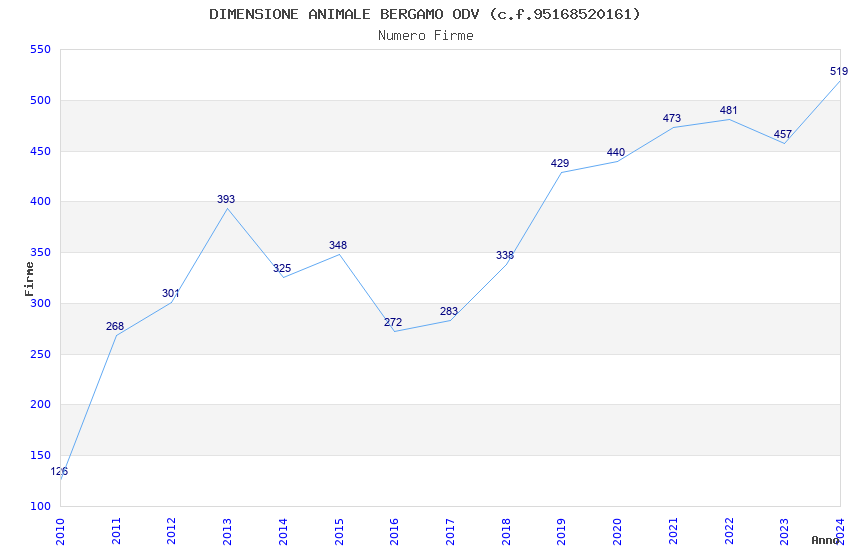Click x-axis year label 2023
The image size is (850, 550).
[784, 531]
